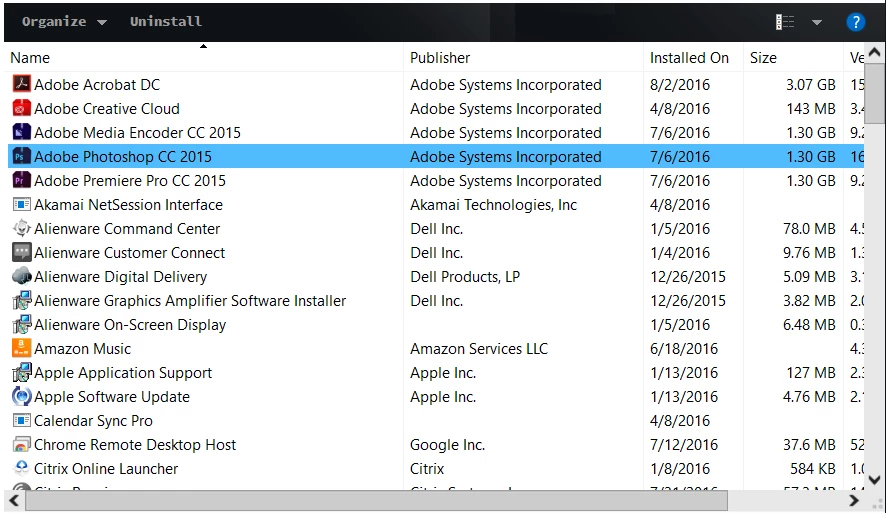
Task: Sort by the Publisher column header
Action: (x=440, y=58)
